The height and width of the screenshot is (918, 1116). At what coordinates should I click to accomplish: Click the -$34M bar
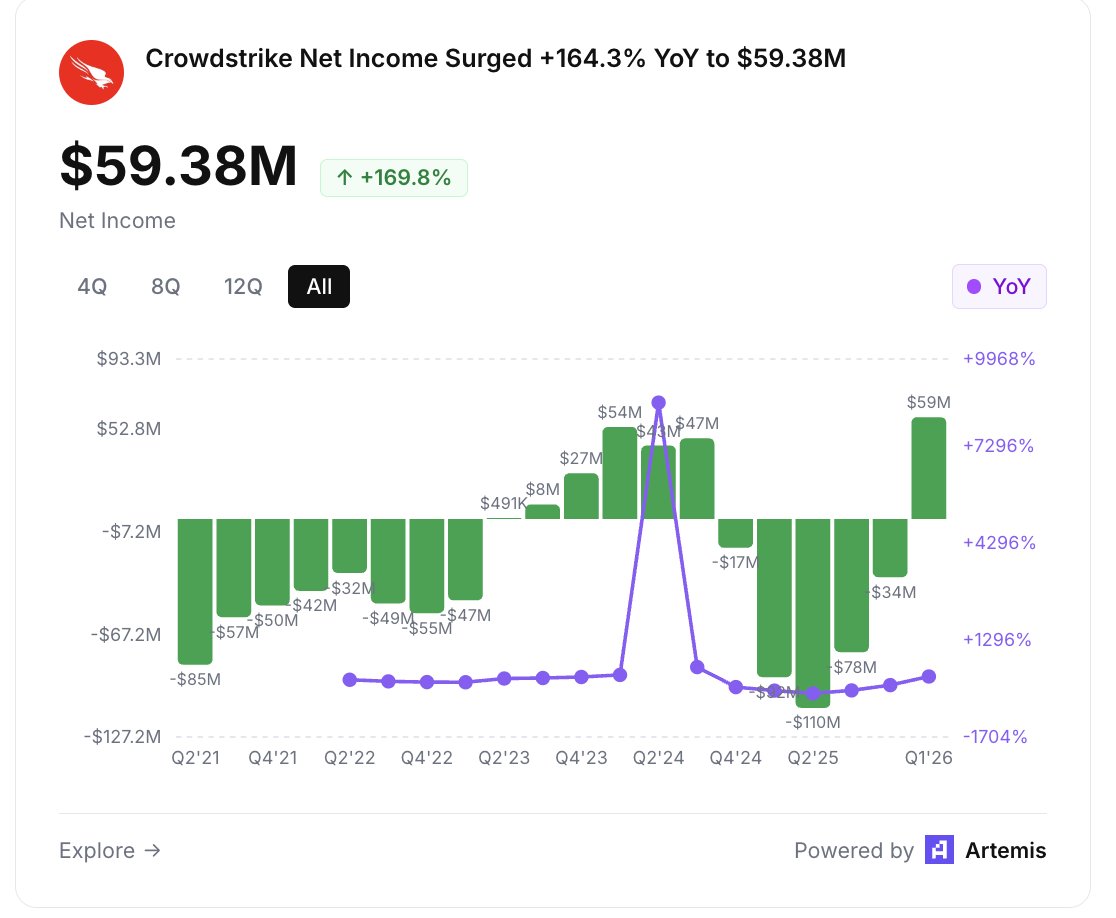[890, 548]
